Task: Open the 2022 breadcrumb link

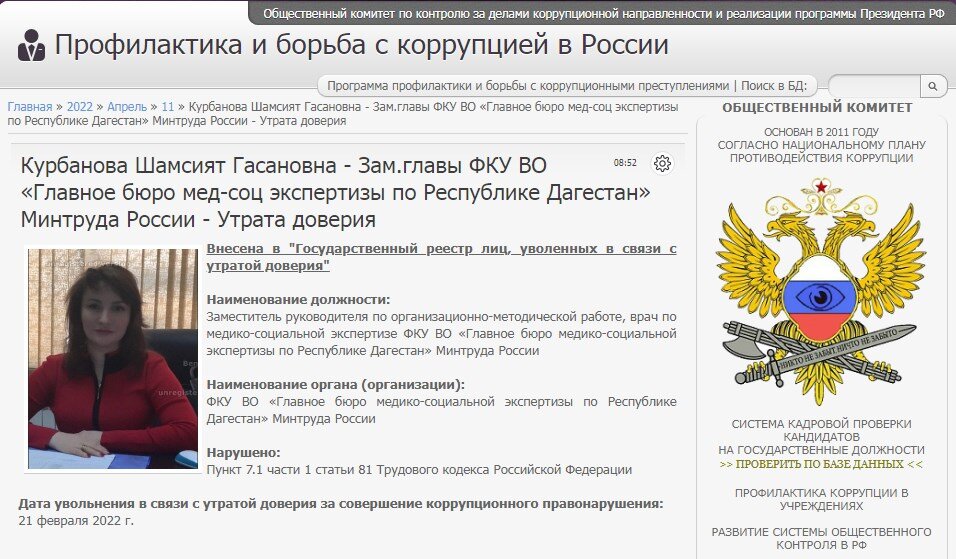Action: tap(80, 107)
